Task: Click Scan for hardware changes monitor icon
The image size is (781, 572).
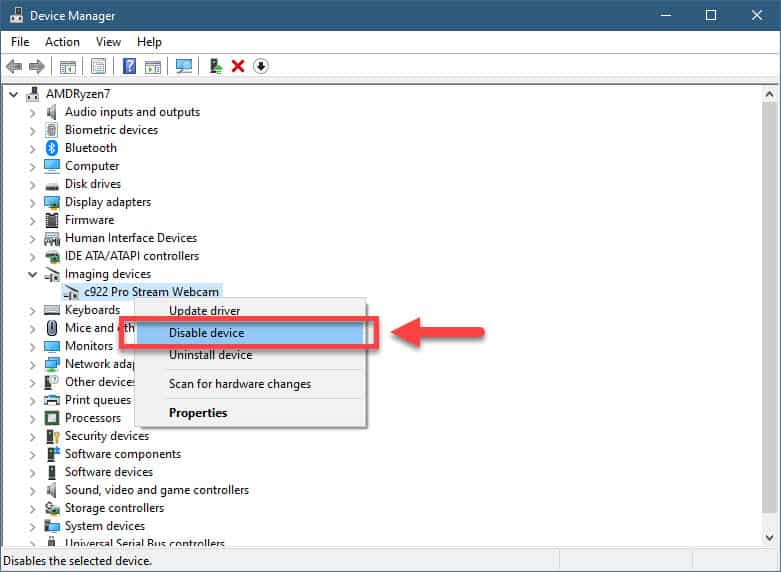Action: (184, 66)
